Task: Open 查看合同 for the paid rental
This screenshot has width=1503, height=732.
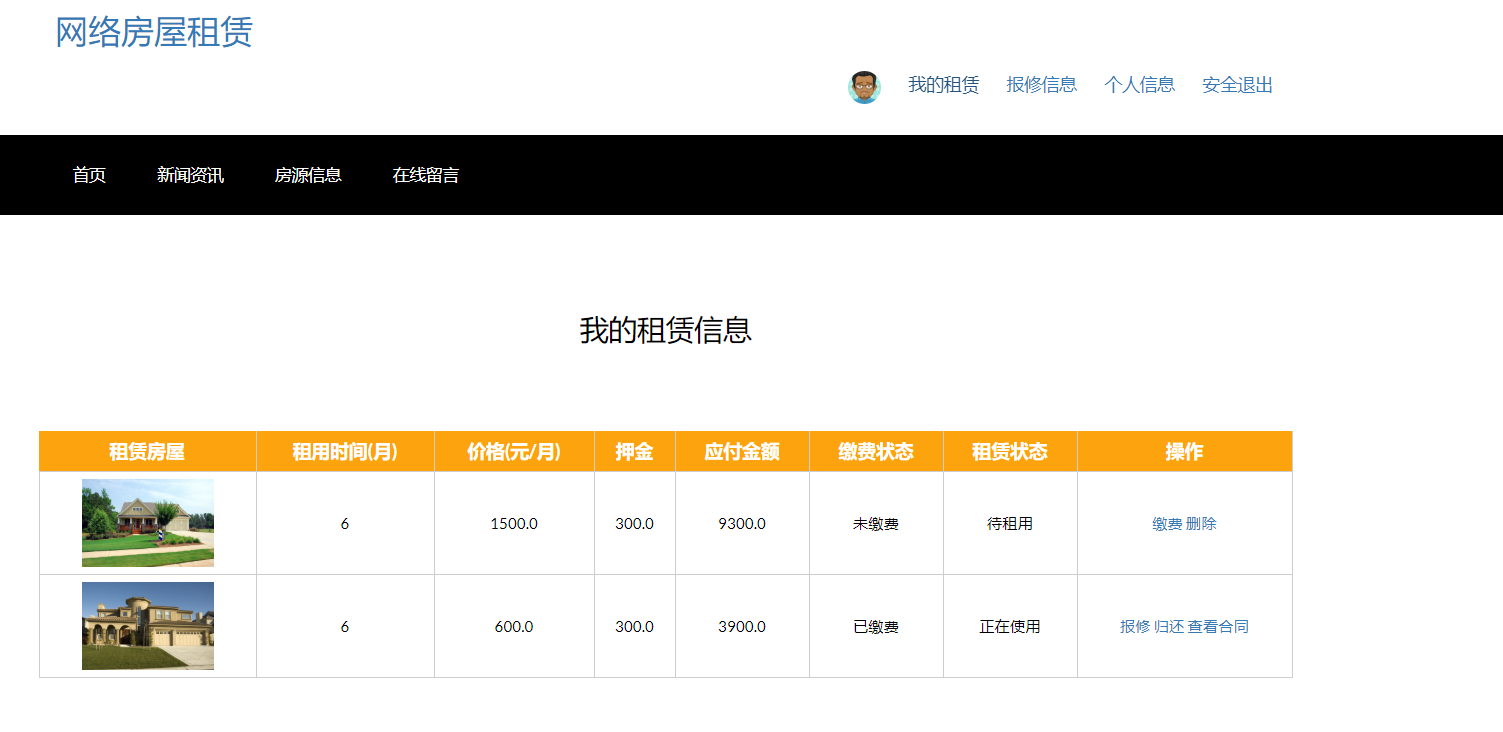Action: (x=1218, y=627)
